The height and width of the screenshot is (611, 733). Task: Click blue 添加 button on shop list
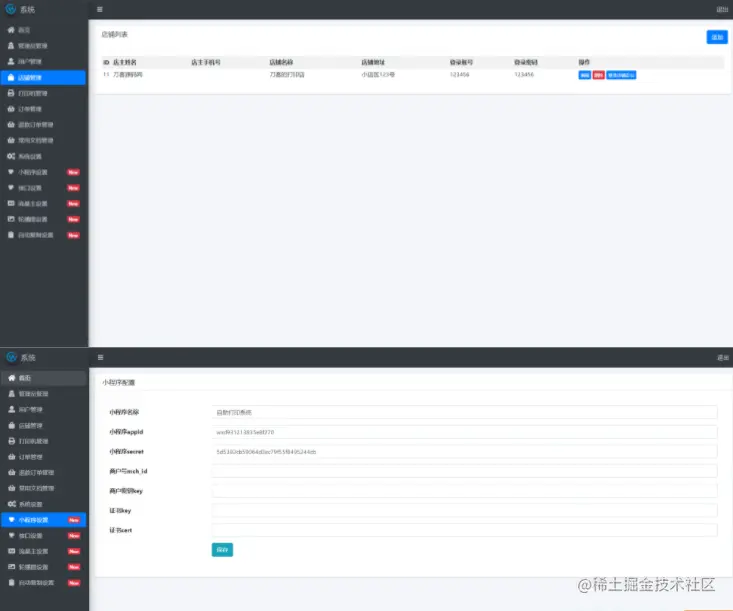pyautogui.click(x=717, y=37)
